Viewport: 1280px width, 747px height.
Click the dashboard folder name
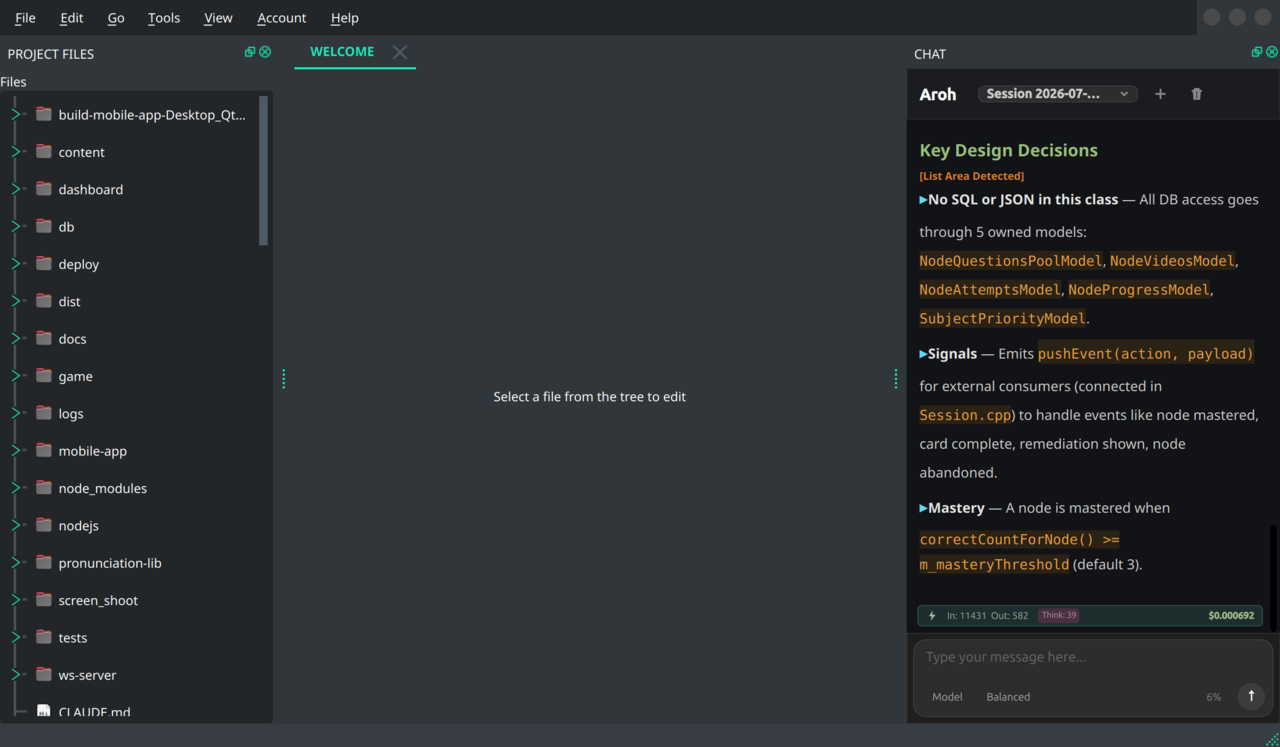click(x=90, y=189)
